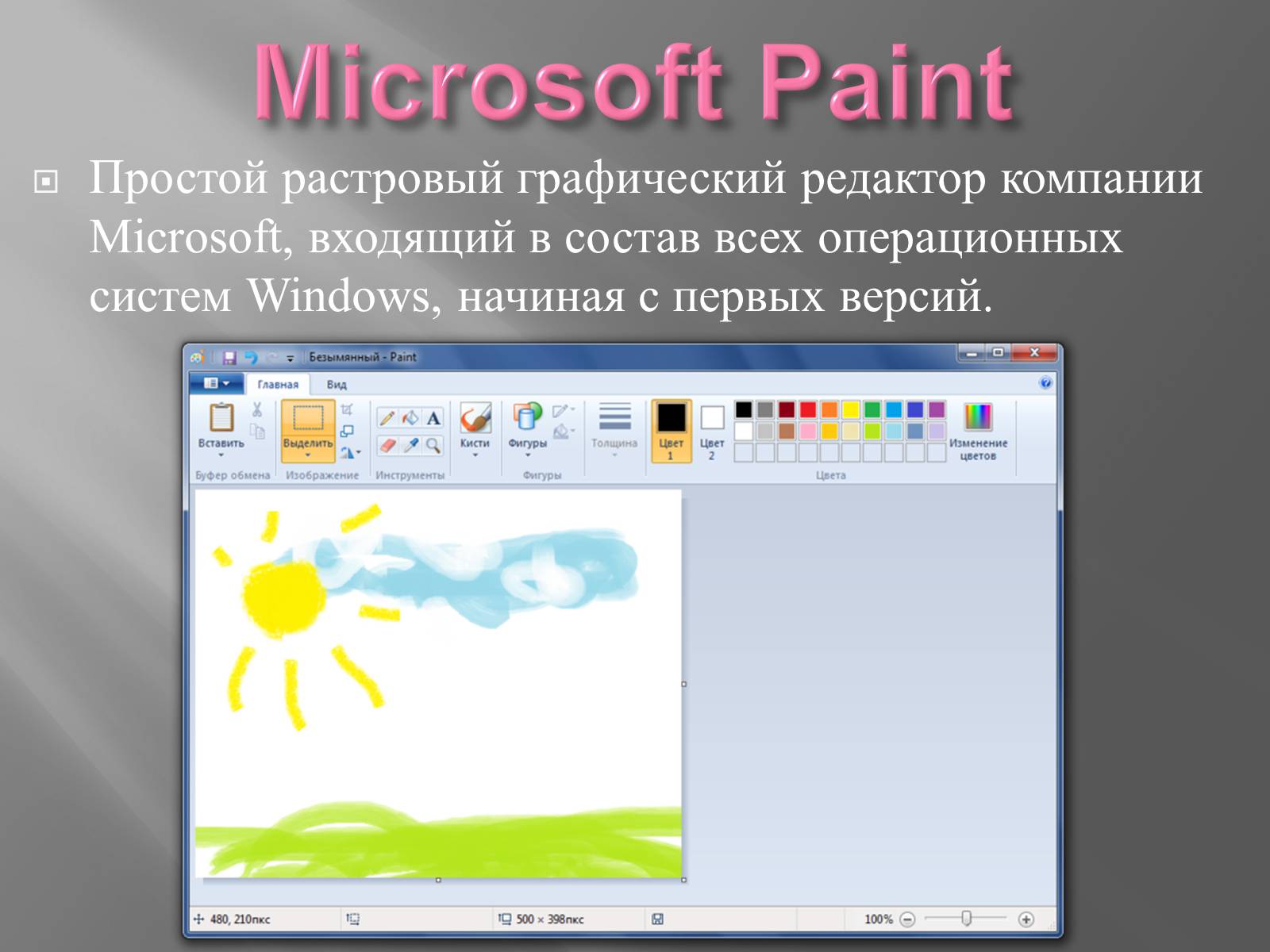Pick the green palette swatch
The width and height of the screenshot is (1270, 952).
click(x=872, y=409)
